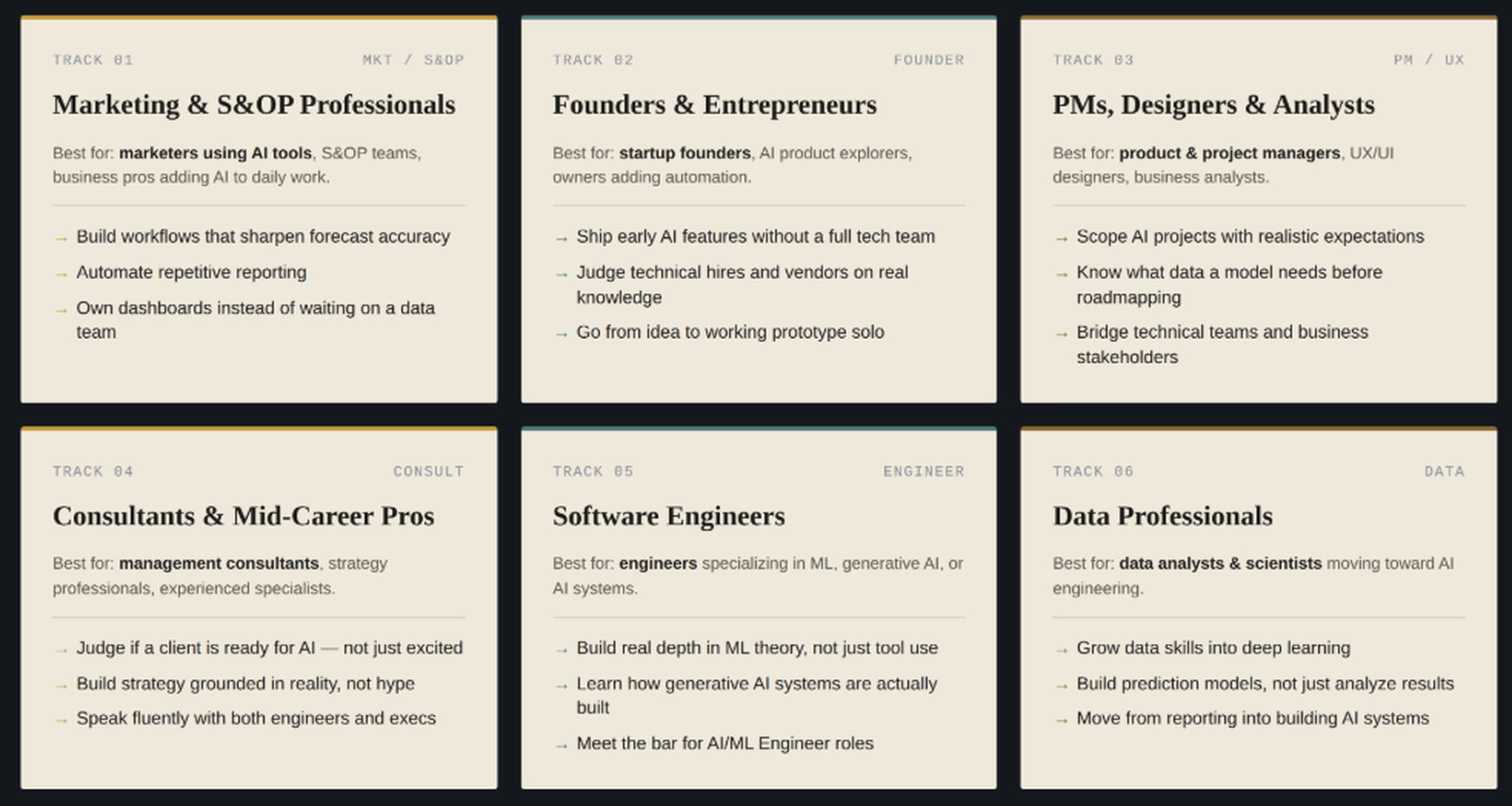
Task: Click arrow beside 'Go from idea to working prototype'
Action: (x=561, y=335)
